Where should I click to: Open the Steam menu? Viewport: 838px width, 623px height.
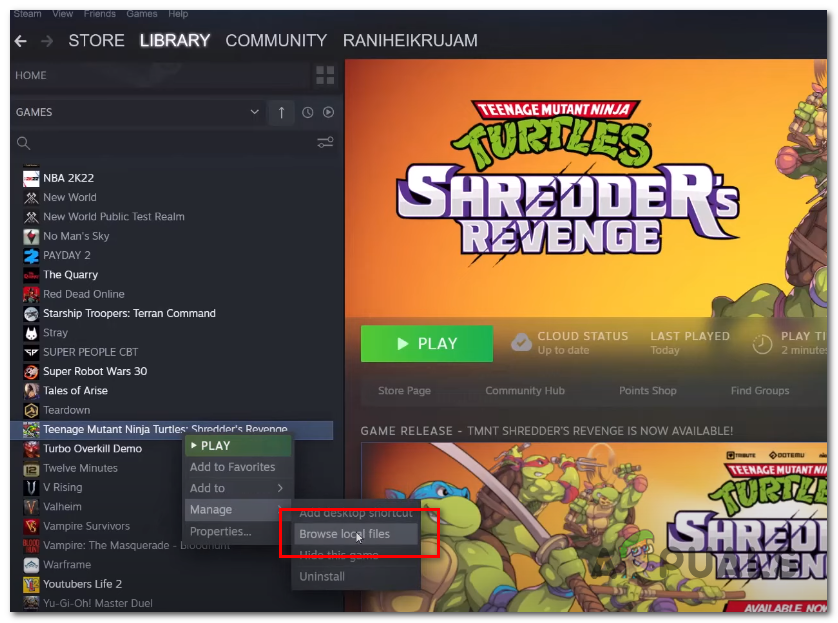[27, 14]
